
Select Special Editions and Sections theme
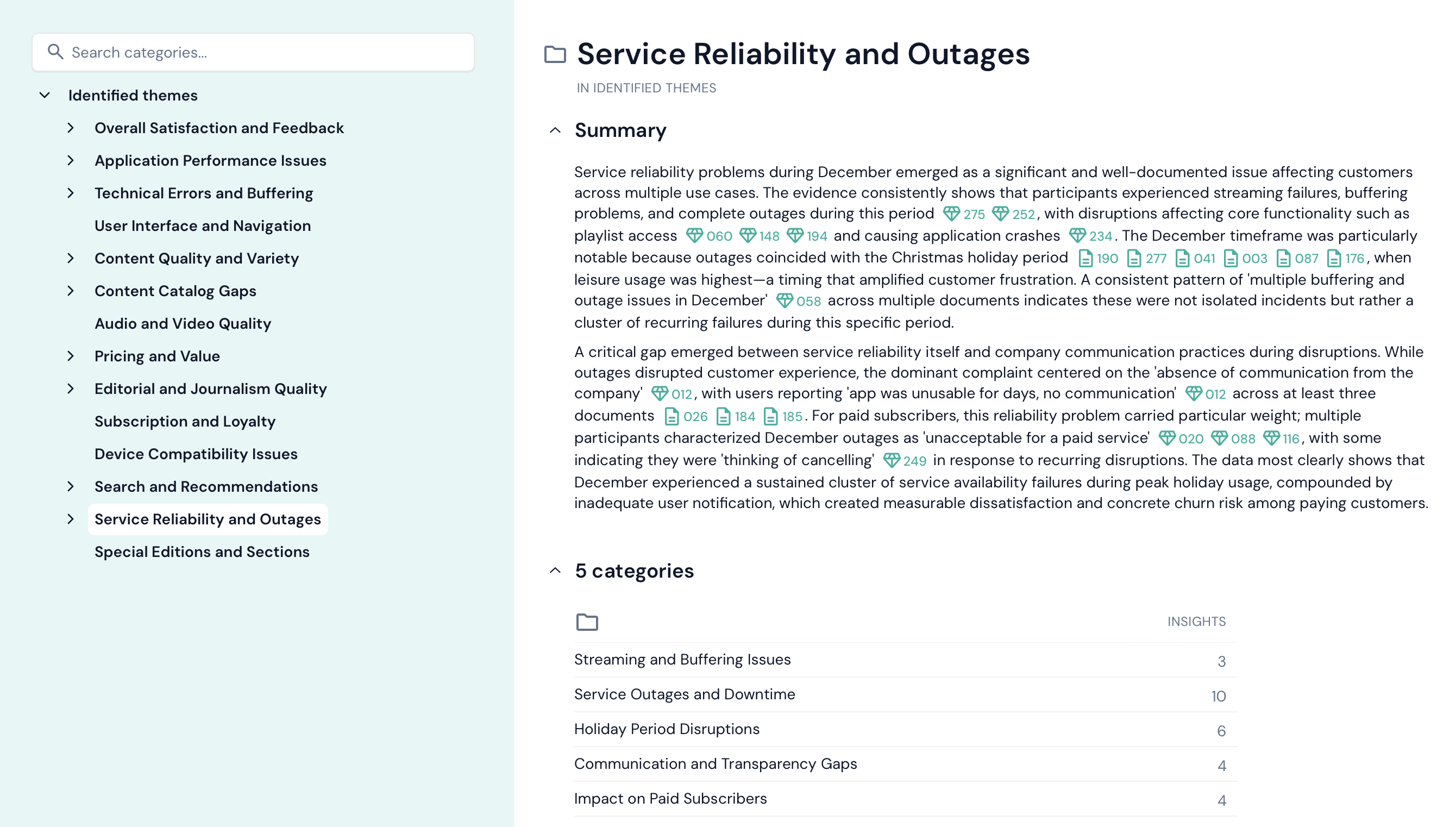[202, 552]
